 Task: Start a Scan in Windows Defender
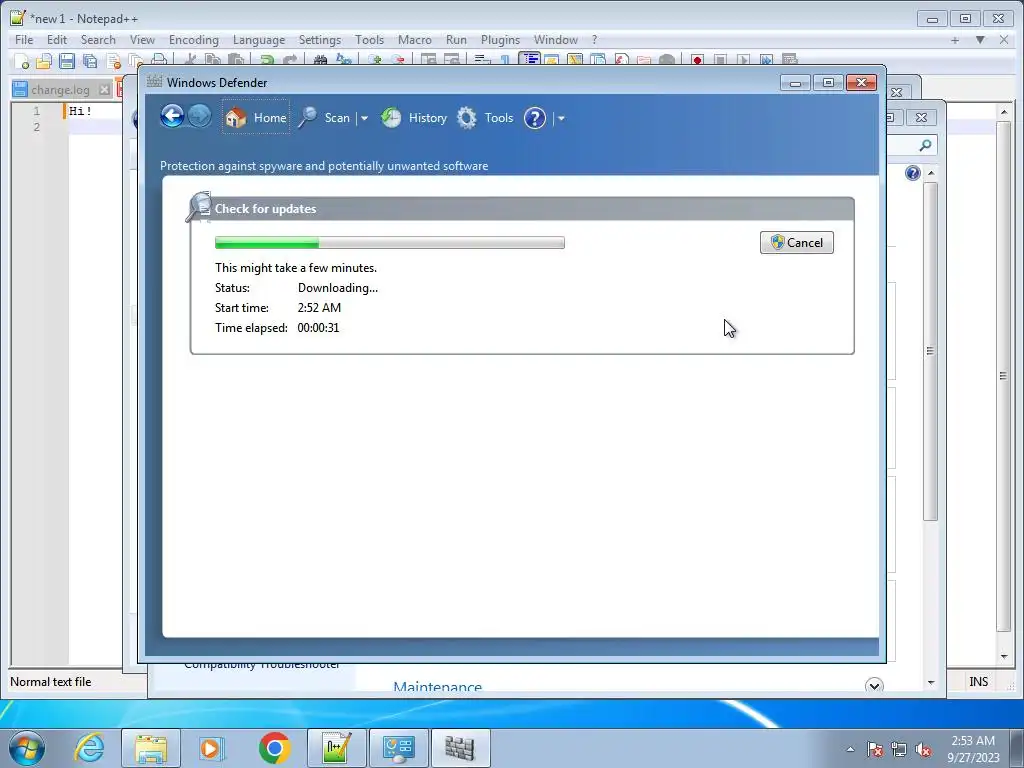pyautogui.click(x=325, y=118)
